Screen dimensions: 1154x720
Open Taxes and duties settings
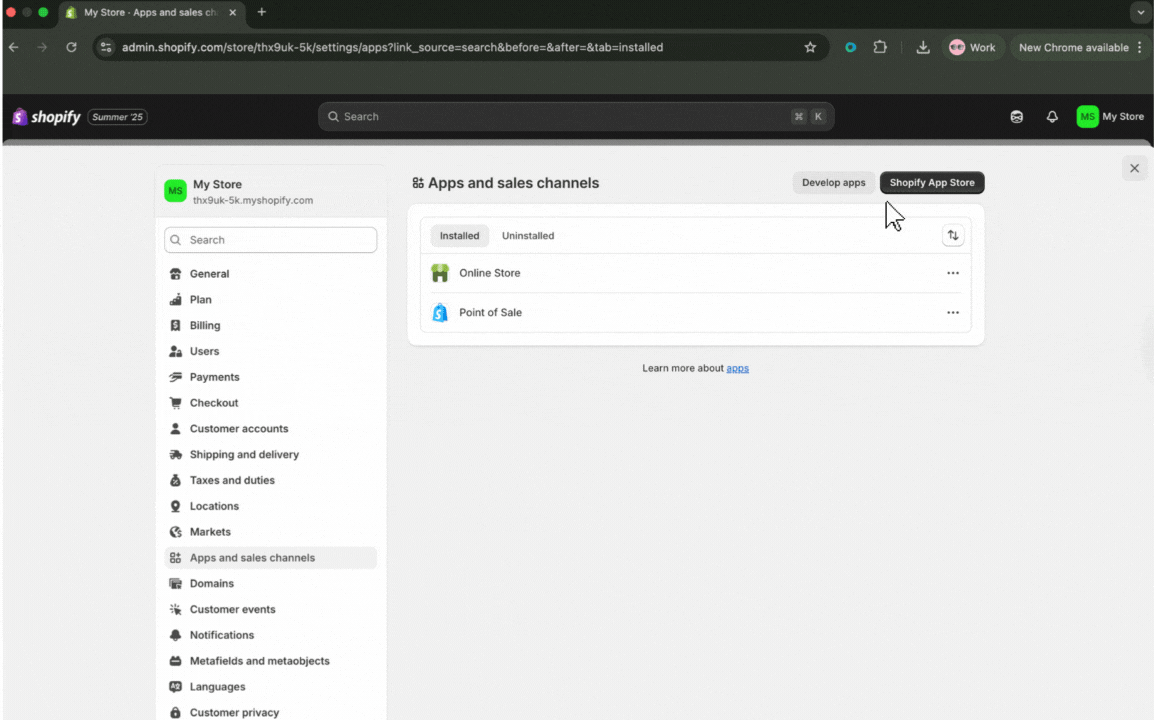pyautogui.click(x=270, y=480)
